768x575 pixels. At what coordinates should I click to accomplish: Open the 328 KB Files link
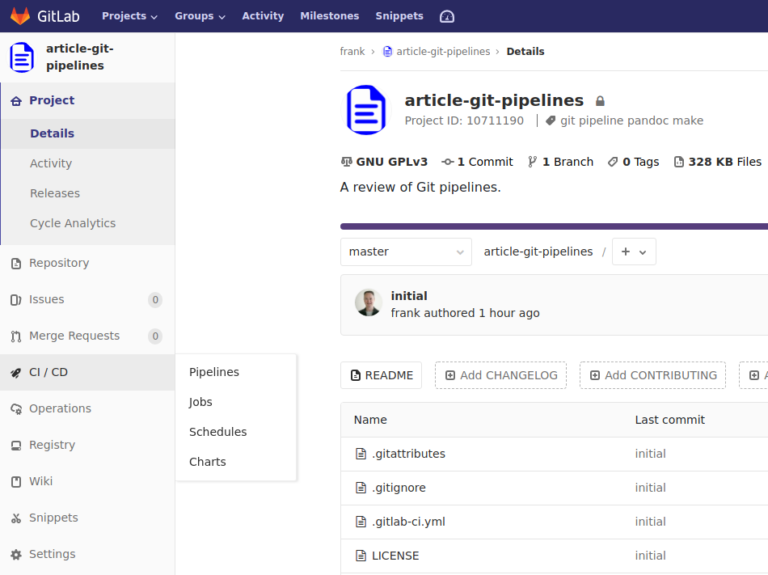pyautogui.click(x=718, y=162)
